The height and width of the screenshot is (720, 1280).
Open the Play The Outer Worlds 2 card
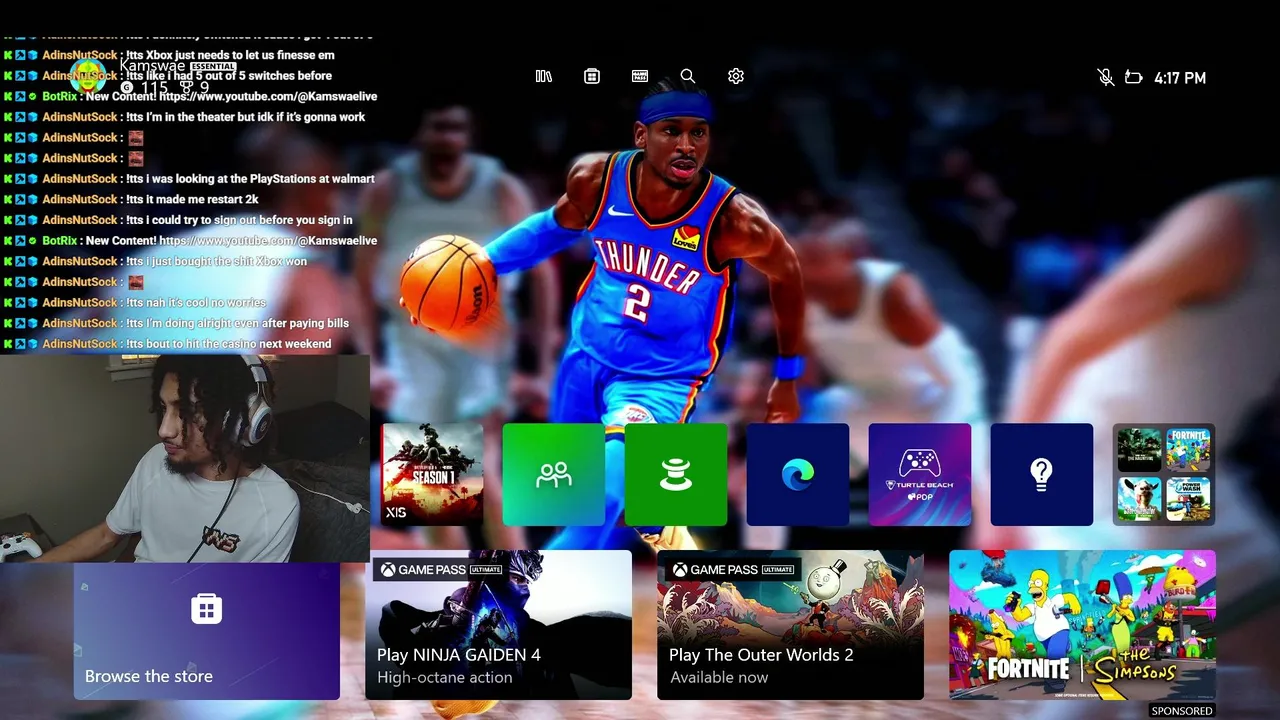pyautogui.click(x=790, y=625)
